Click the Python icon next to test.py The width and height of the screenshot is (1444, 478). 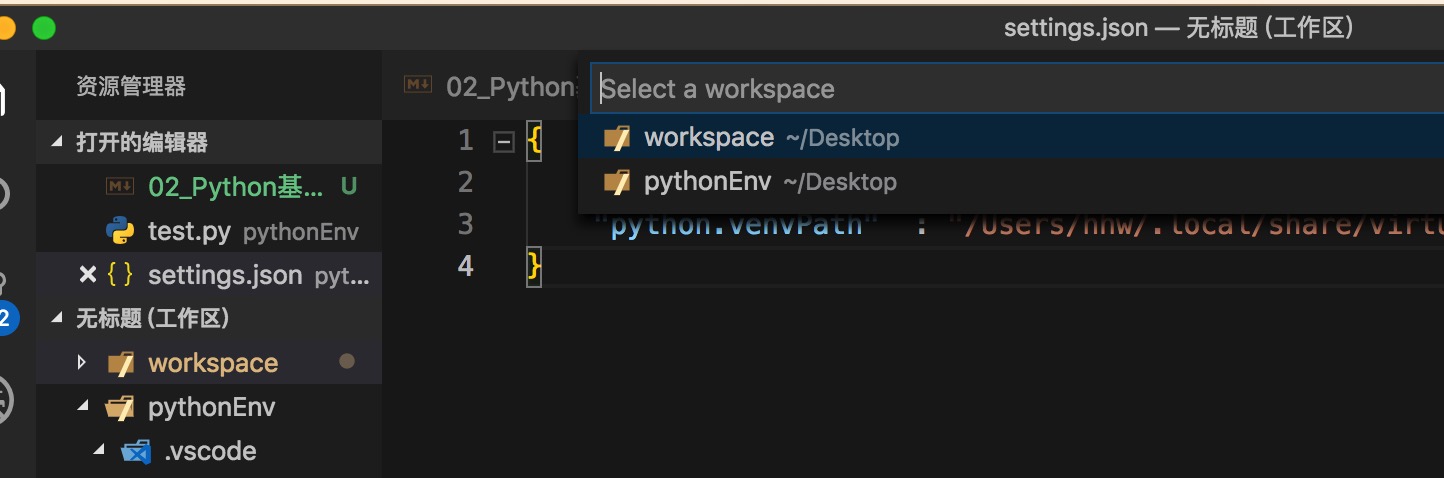(120, 232)
